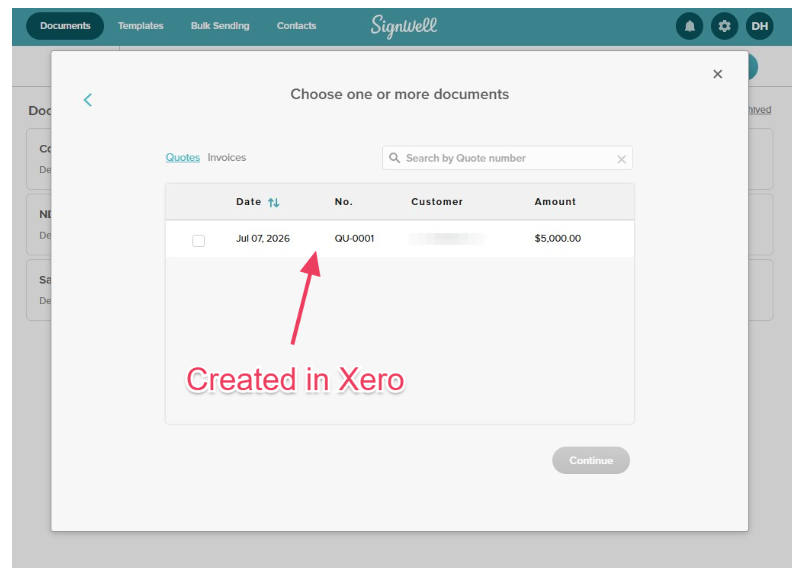Sort by date using the arrows icon

274,203
